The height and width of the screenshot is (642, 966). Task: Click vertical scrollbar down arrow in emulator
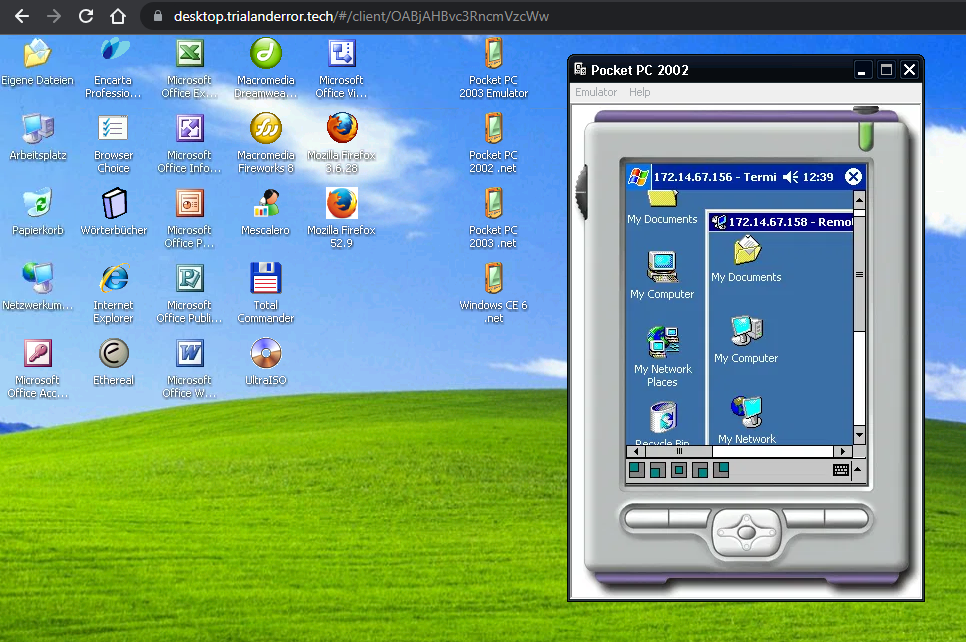point(859,434)
